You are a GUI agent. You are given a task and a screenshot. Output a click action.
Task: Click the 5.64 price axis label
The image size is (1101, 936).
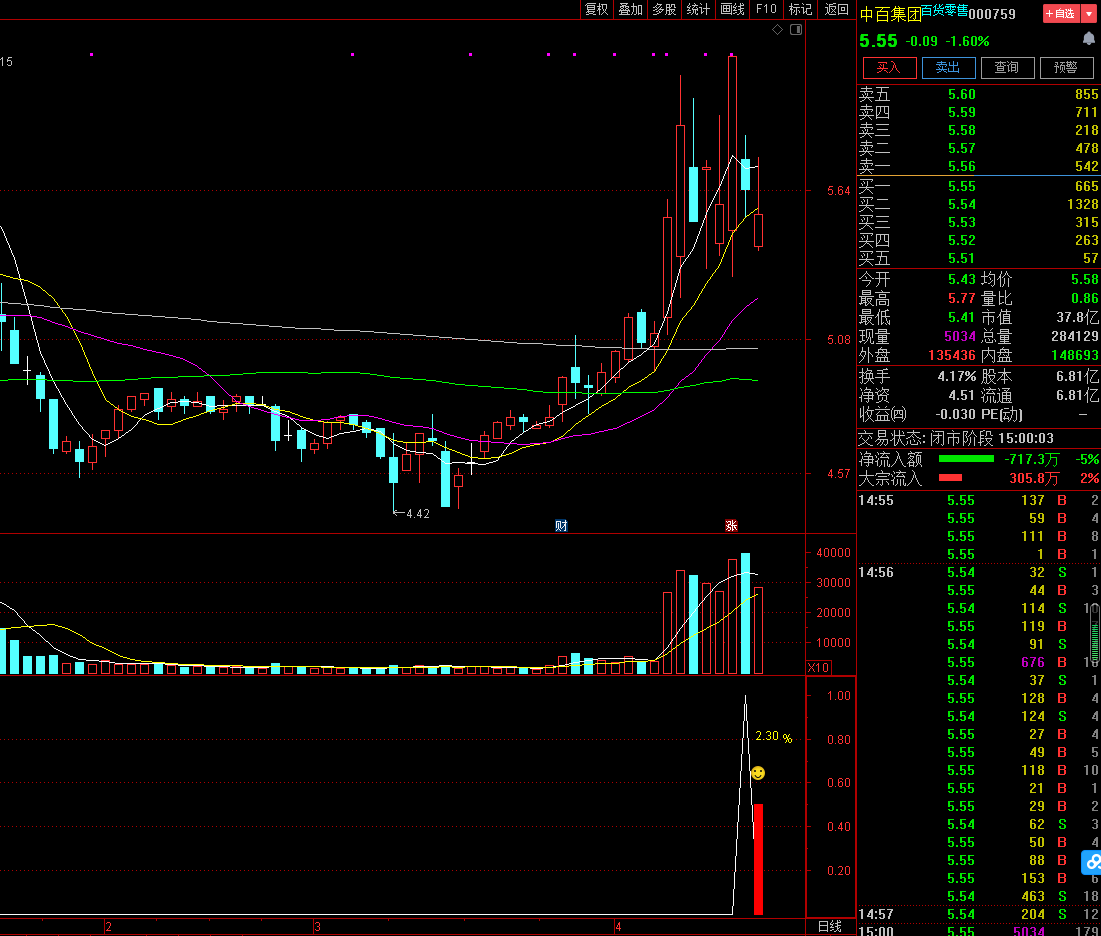838,191
